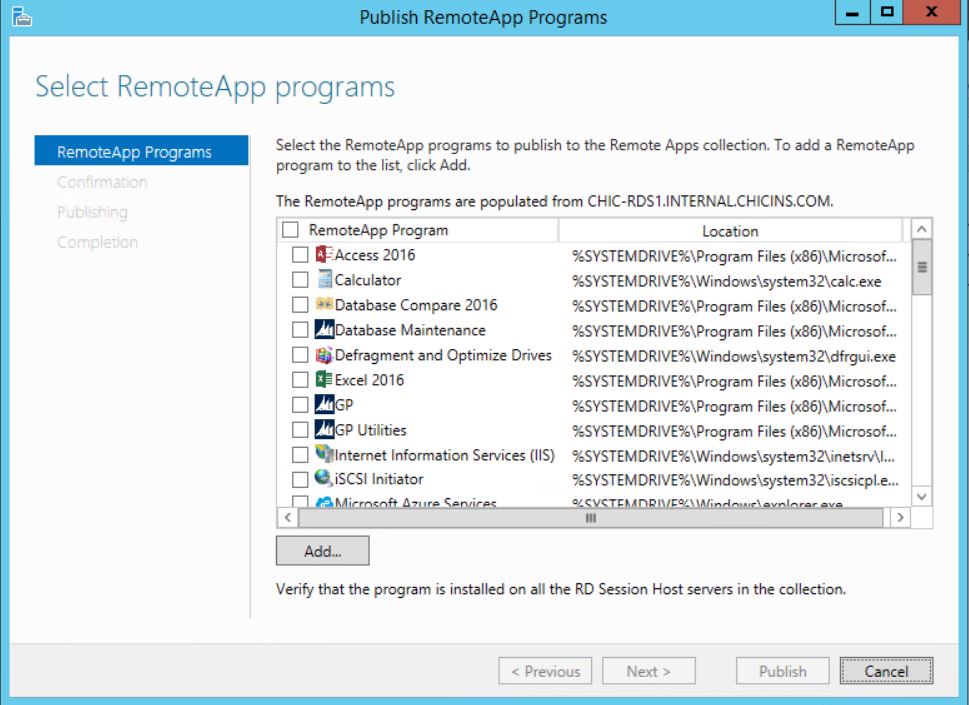Check the Calculator checkbox

[300, 280]
